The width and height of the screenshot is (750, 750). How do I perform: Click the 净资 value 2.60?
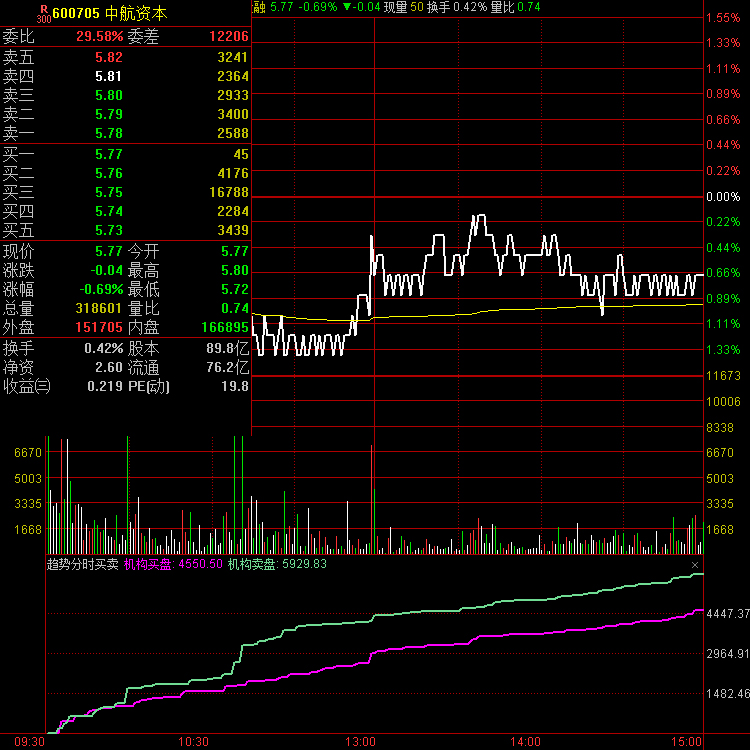pyautogui.click(x=109, y=367)
